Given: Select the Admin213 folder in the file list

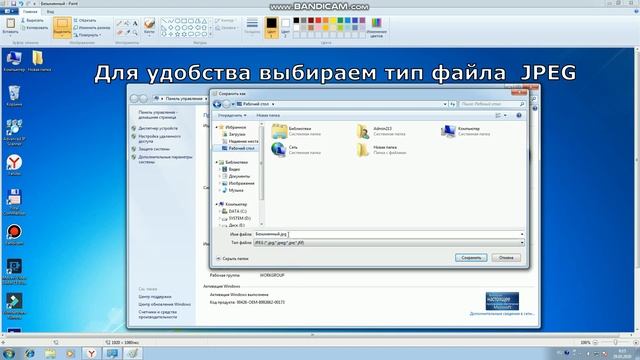Looking at the screenshot, I should coord(380,131).
